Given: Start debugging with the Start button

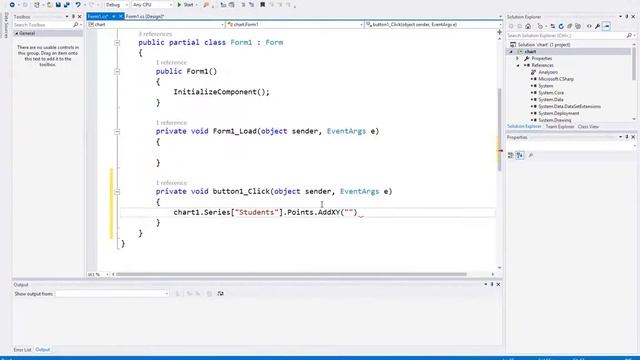Looking at the screenshot, I should (185, 5).
